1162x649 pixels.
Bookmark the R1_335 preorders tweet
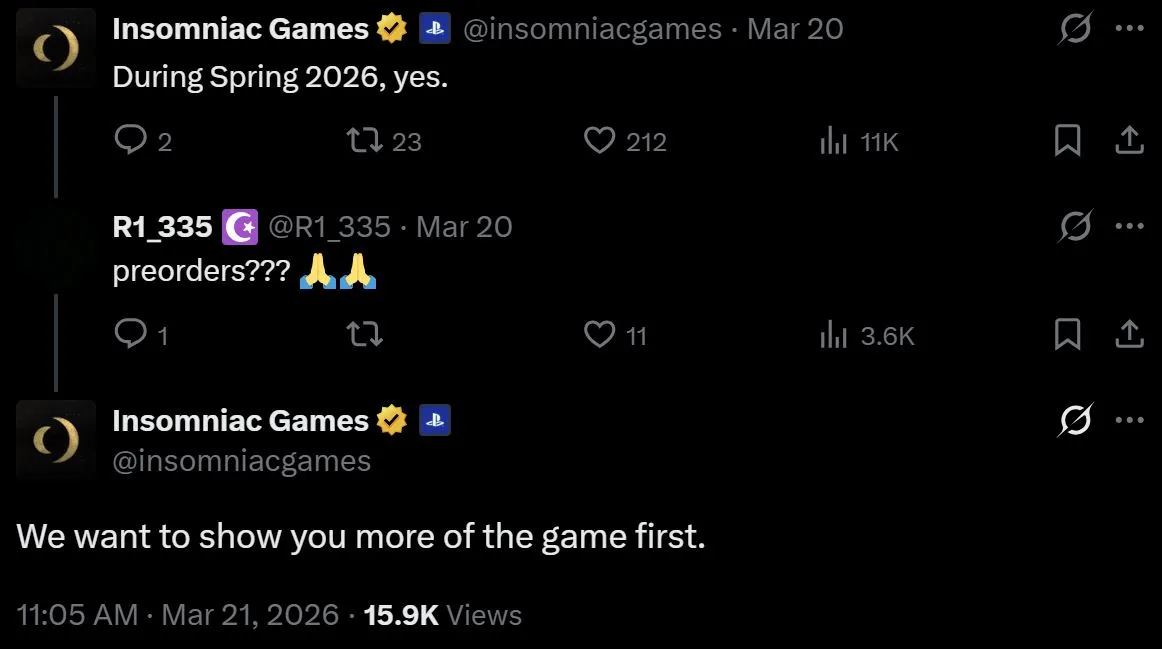click(x=1067, y=335)
